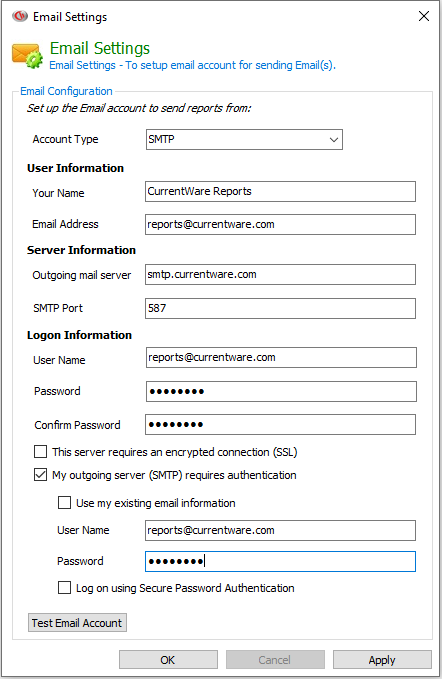Screen dimensions: 442x679
Task: Click the Logon Information User Name field
Action: pyautogui.click(x=281, y=357)
